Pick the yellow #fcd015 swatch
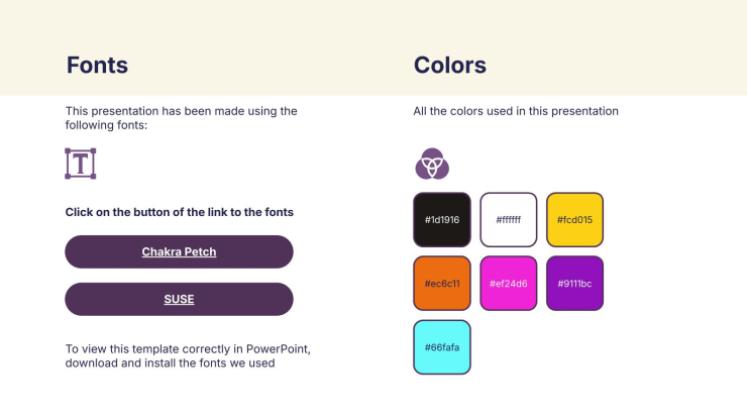747x420 pixels. (x=575, y=220)
